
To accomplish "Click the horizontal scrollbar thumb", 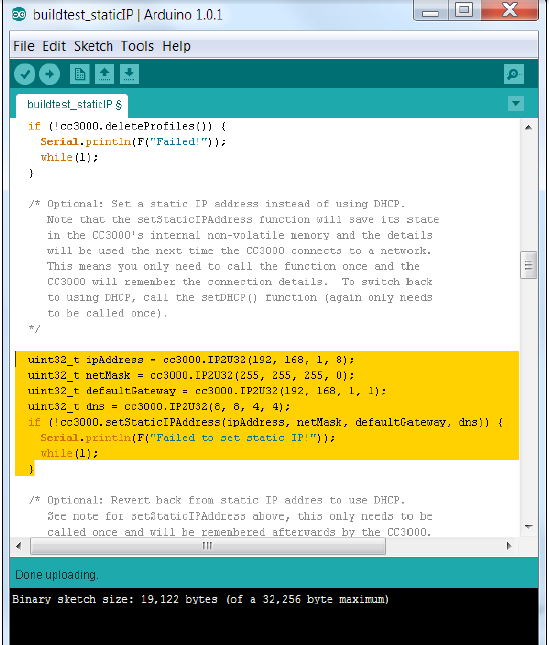I will pyautogui.click(x=208, y=546).
